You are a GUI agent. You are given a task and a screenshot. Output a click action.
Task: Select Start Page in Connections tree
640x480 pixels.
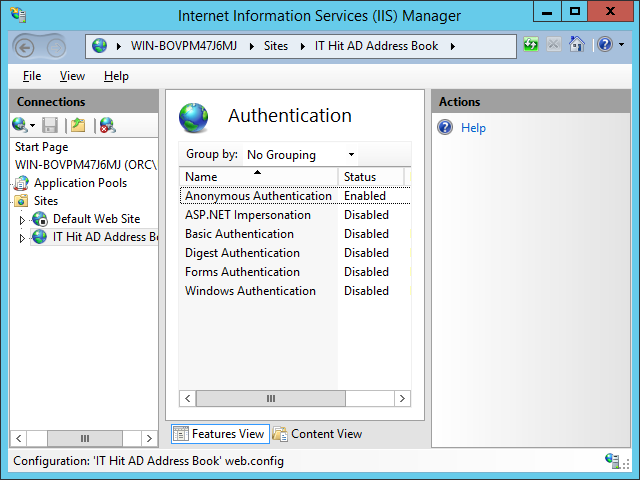pos(42,147)
